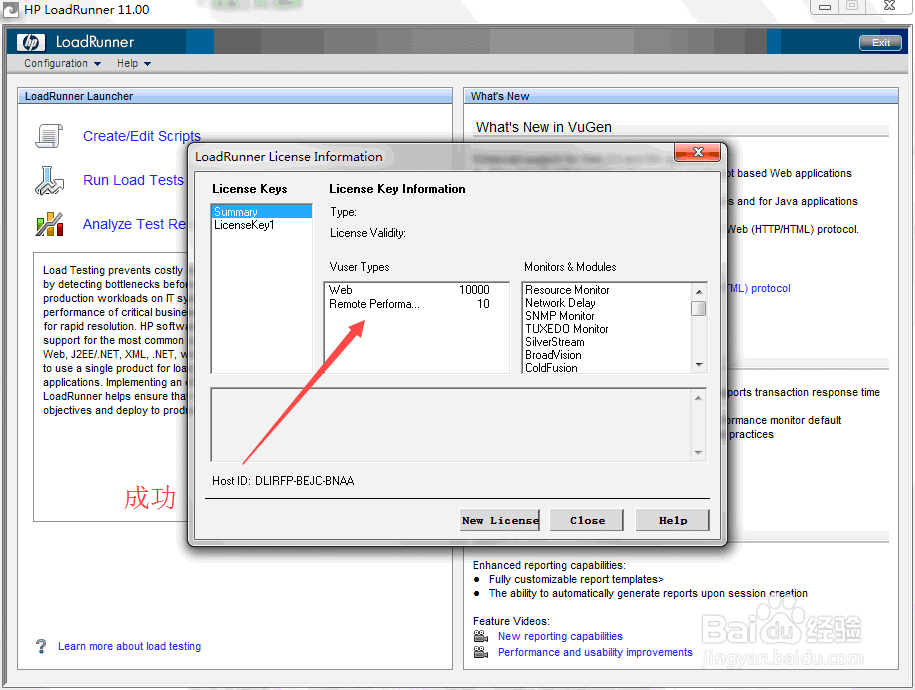Click the LoadRunner title bar app icon

click(11, 10)
